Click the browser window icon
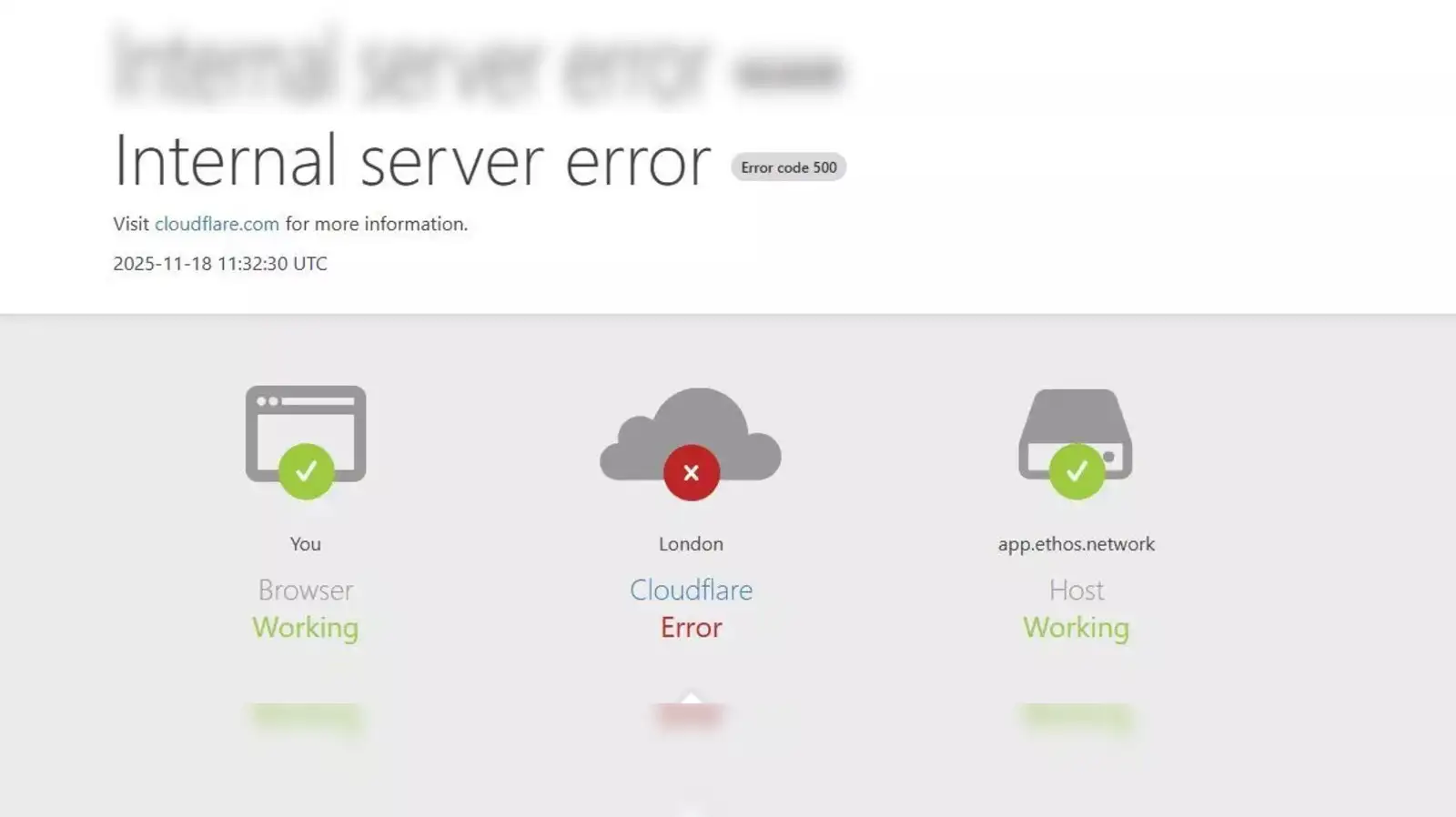The image size is (1456, 817). [306, 433]
